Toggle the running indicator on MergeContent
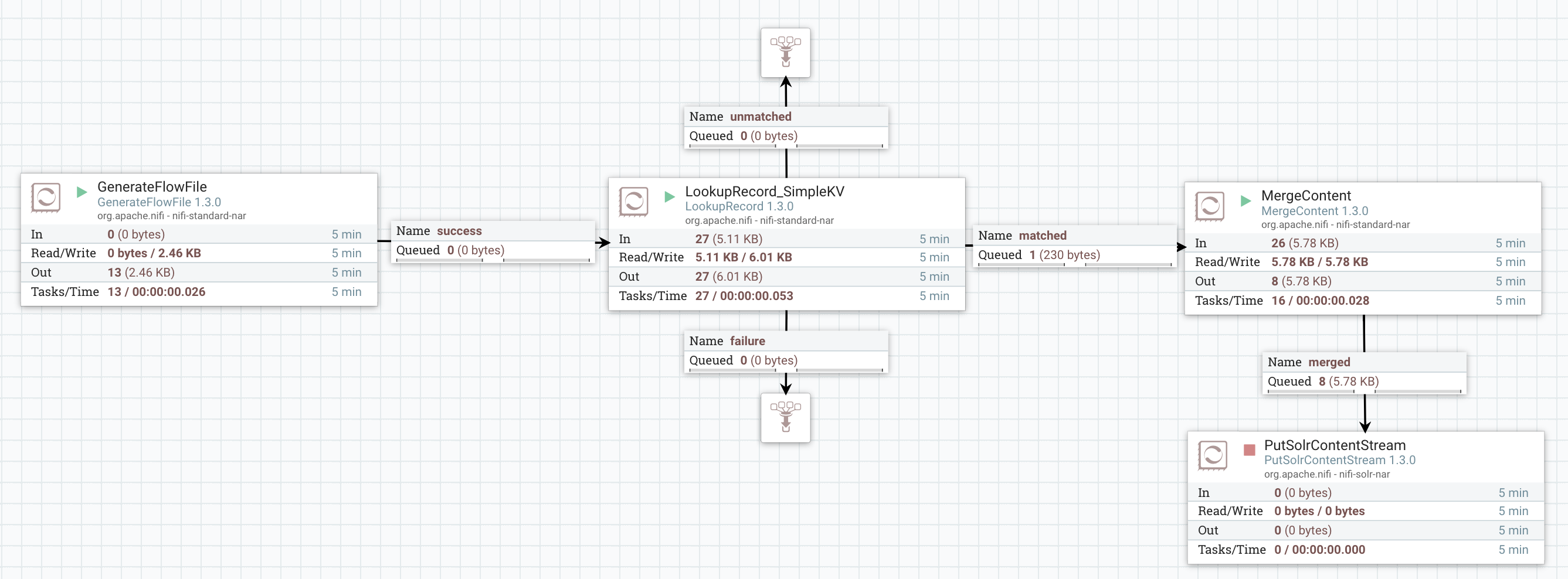 (1245, 202)
